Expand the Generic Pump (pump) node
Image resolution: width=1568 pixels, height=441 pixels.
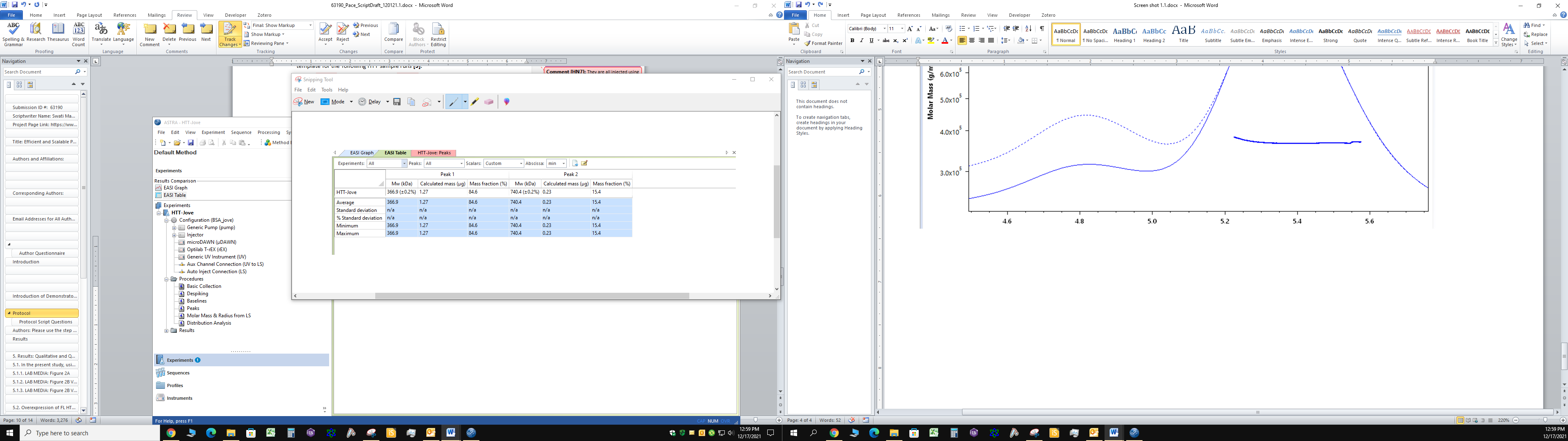[174, 228]
